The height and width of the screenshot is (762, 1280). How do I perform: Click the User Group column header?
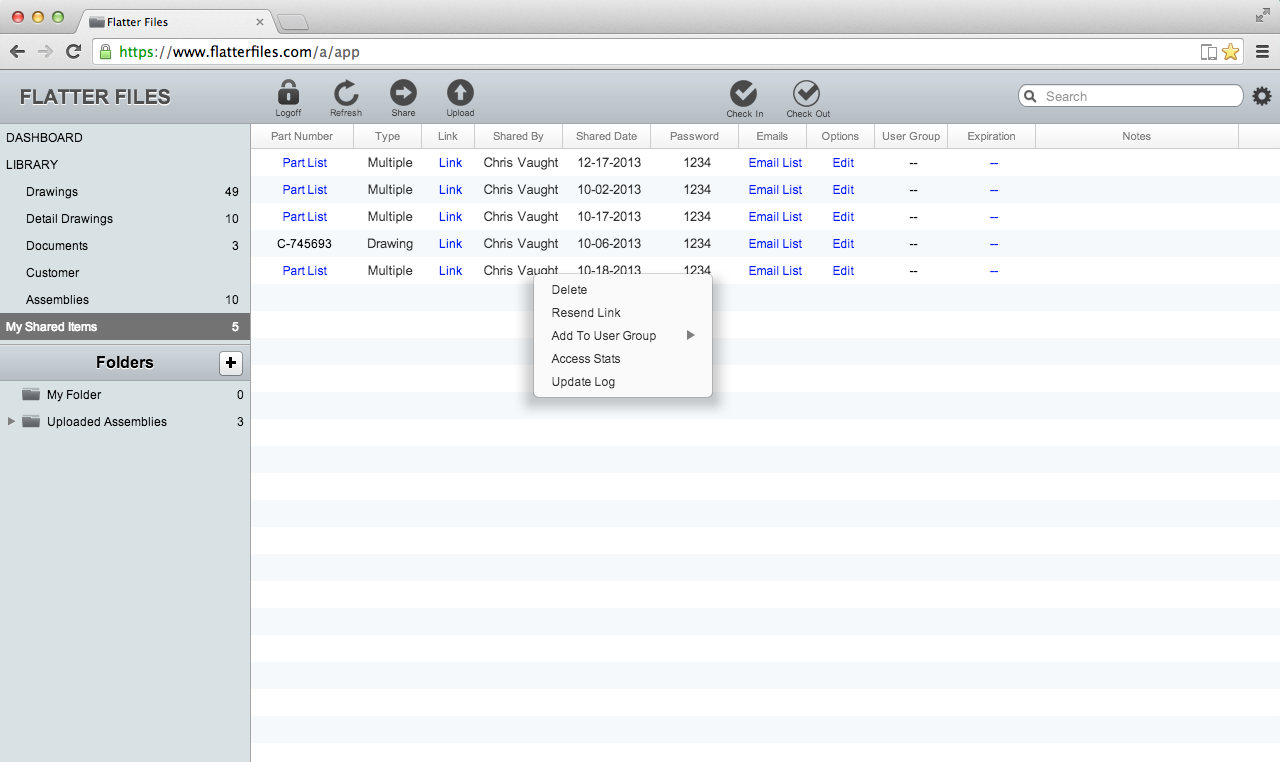click(x=911, y=136)
